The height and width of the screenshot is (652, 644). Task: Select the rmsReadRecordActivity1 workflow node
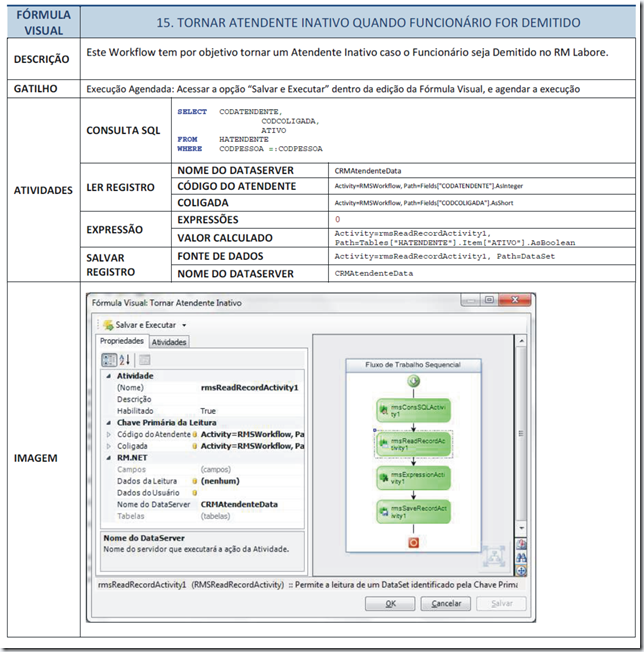(413, 444)
